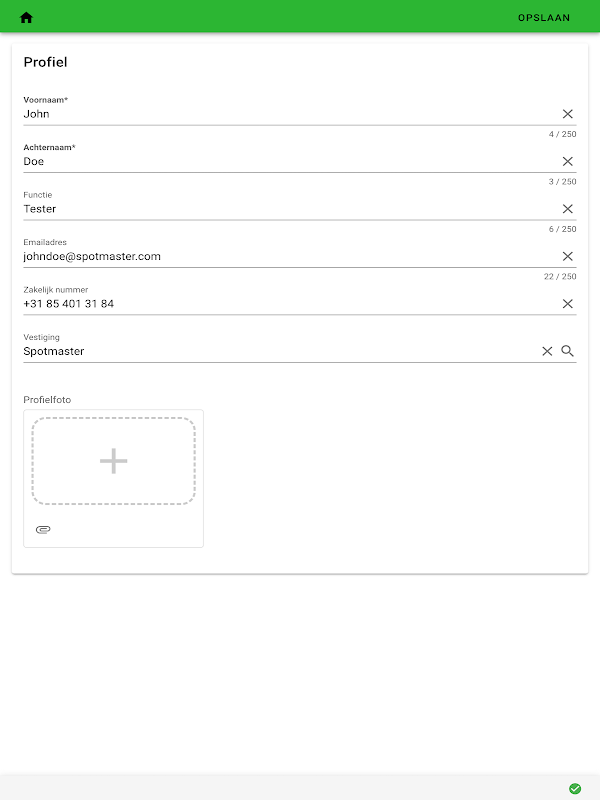600x800 pixels.
Task: Clear the Voornaam field
Action: (x=568, y=114)
